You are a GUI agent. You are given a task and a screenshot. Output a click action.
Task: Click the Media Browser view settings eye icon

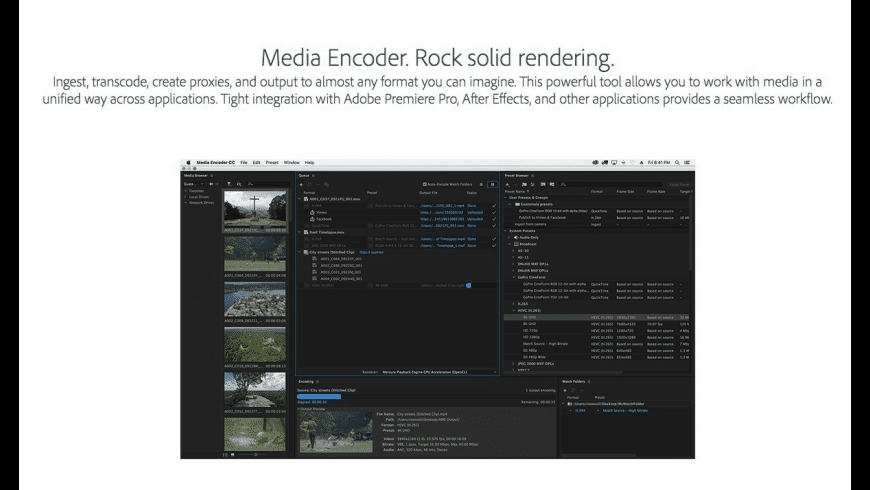pos(239,184)
